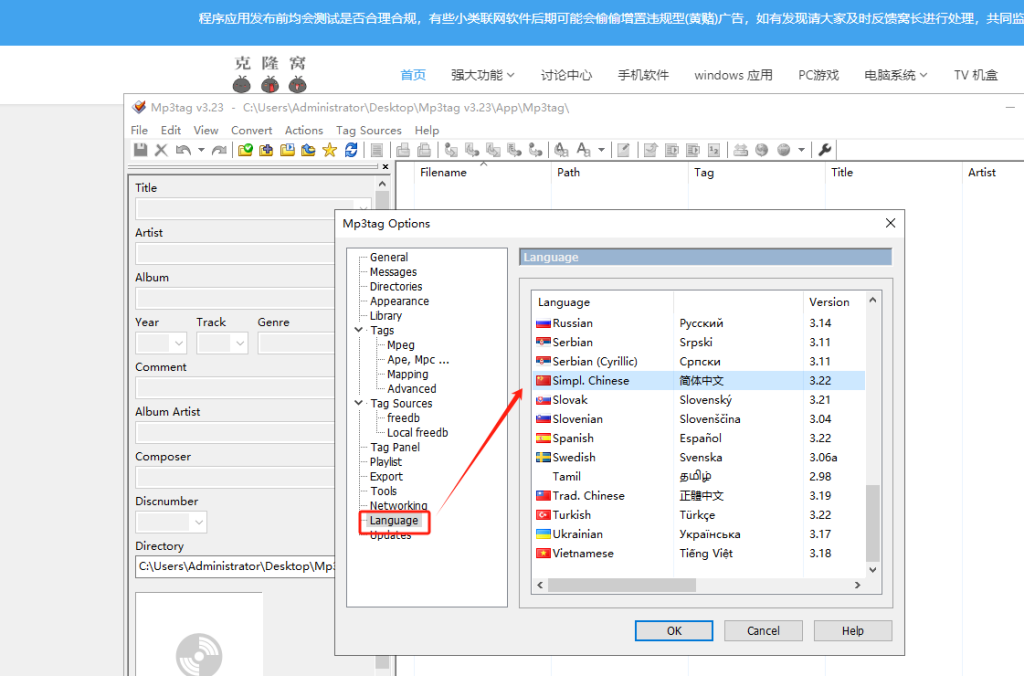Image resolution: width=1024 pixels, height=676 pixels.
Task: Select Appearance in the options tree
Action: (399, 301)
